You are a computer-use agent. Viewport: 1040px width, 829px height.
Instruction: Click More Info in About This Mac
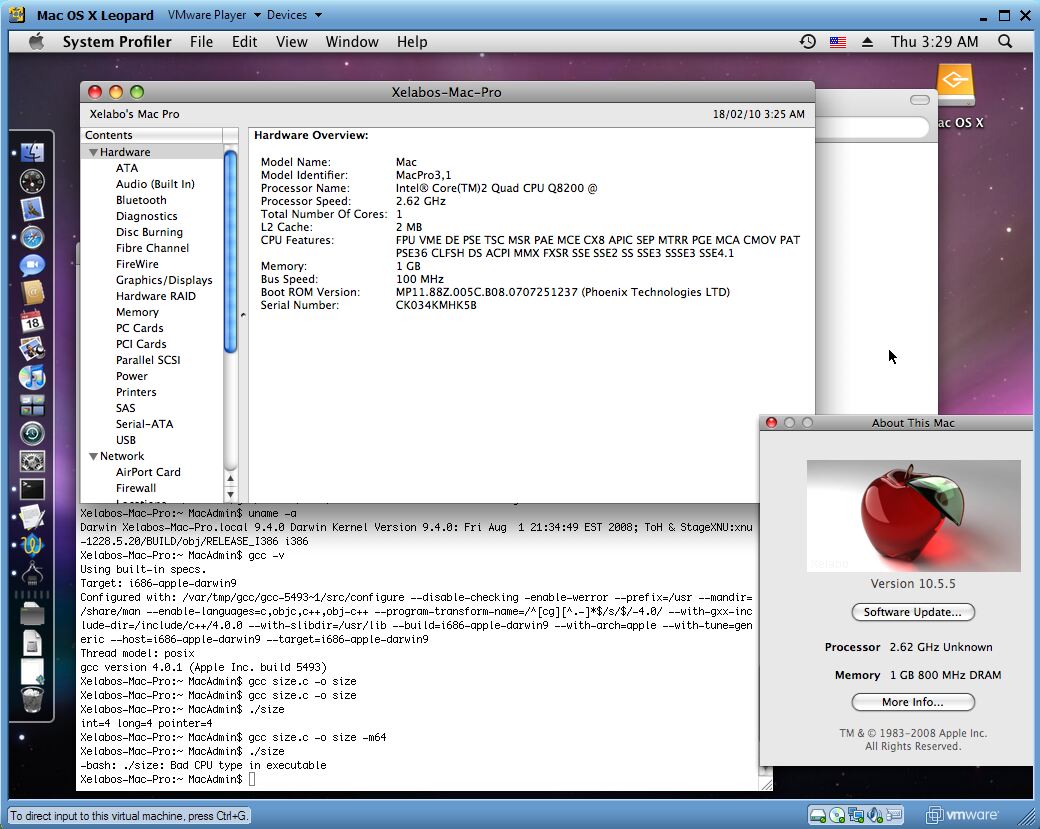tap(913, 702)
